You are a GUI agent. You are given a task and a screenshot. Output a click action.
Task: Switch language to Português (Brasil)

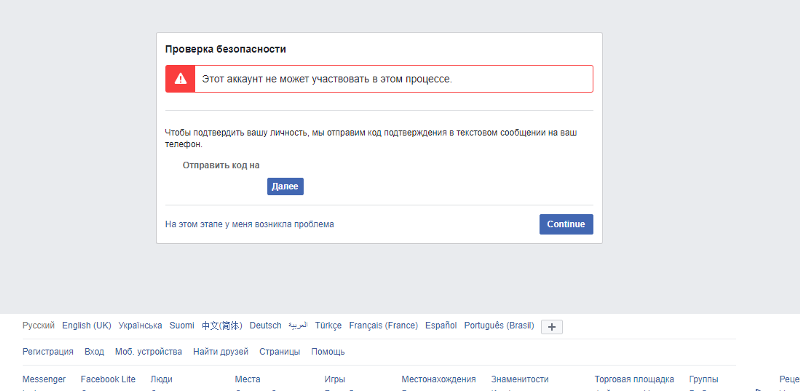tap(499, 326)
